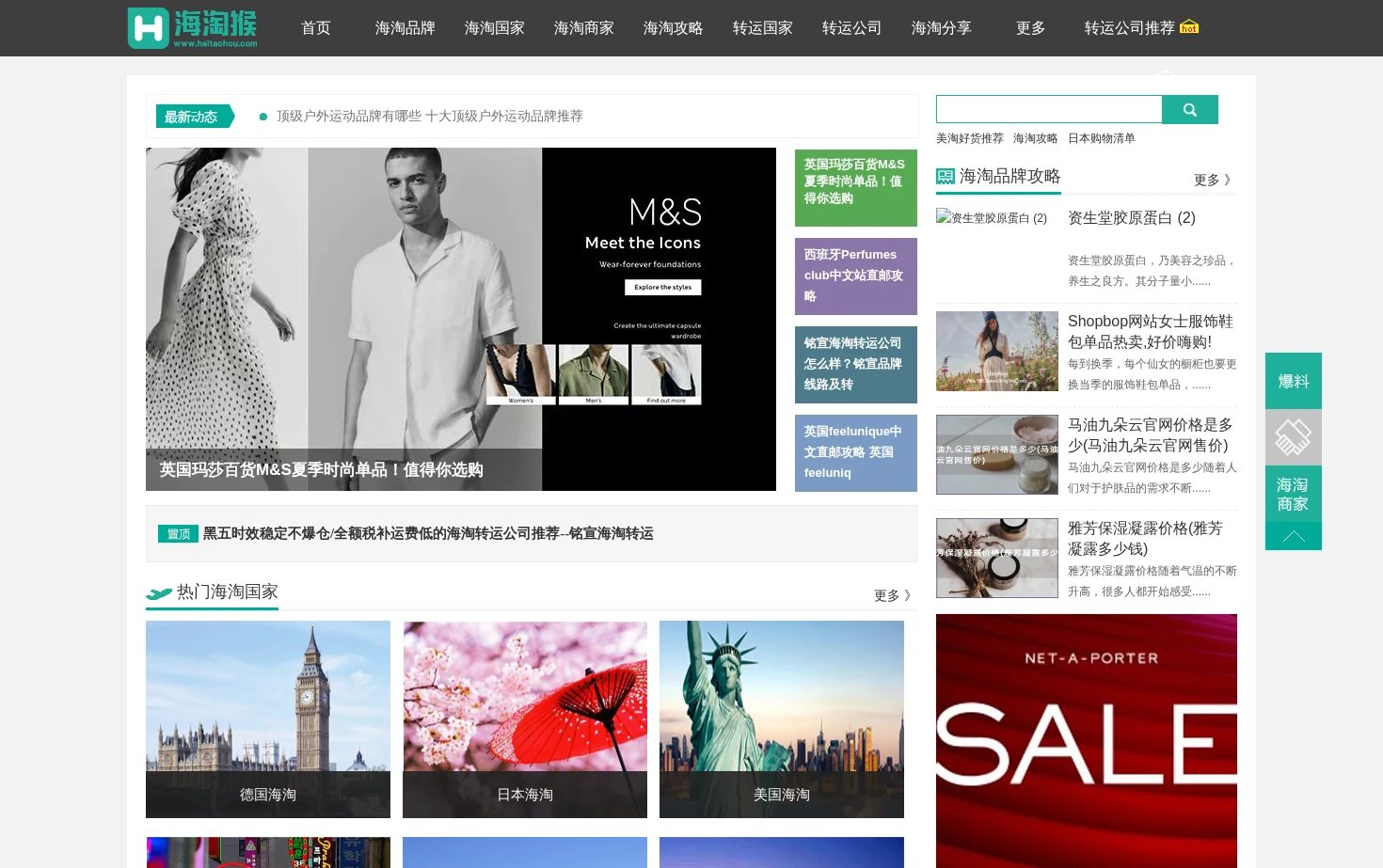Open the 马油九朵云官网价格是多少 article title
1383x868 pixels.
click(x=1151, y=435)
